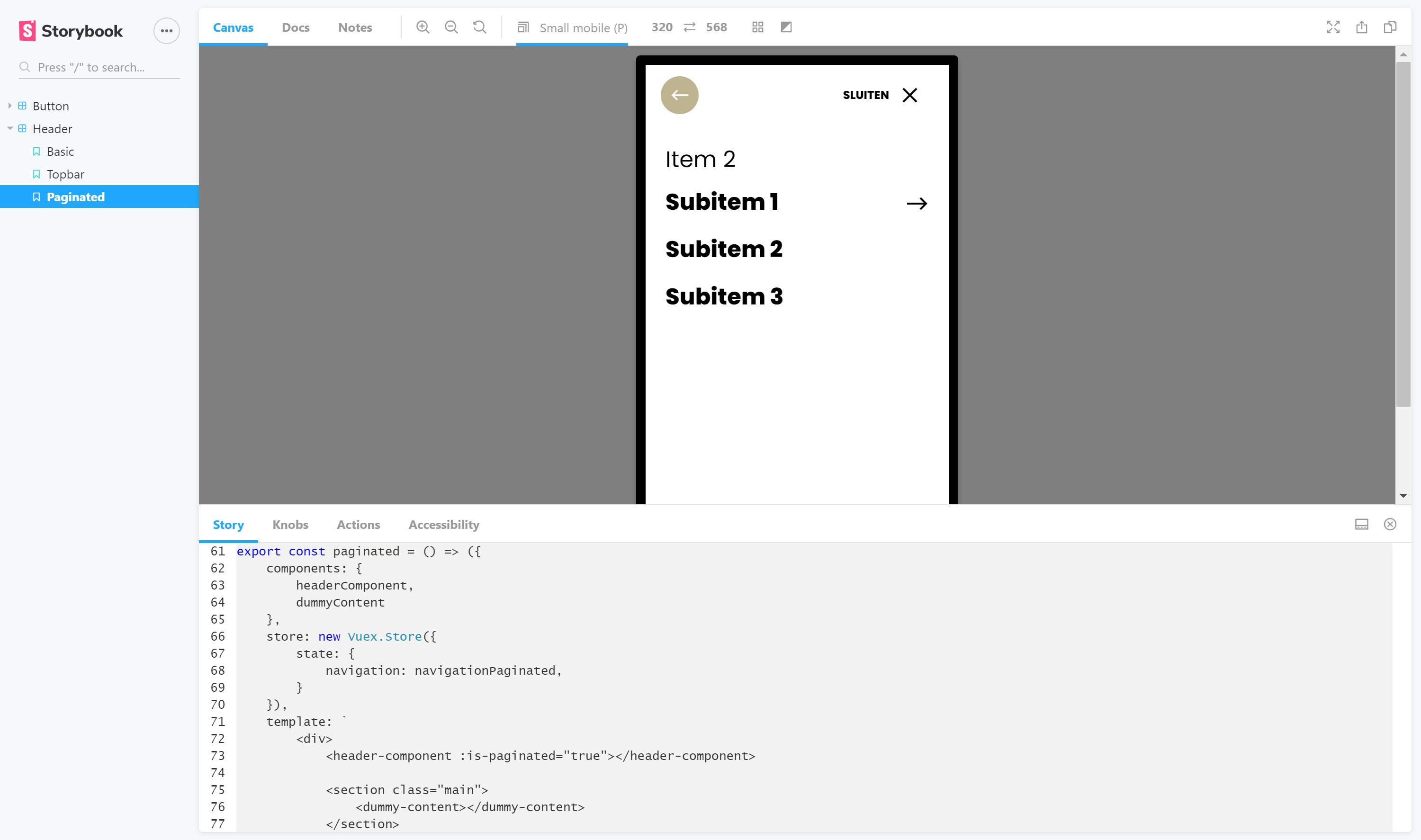Click the Accessibility tab label

pos(444,524)
